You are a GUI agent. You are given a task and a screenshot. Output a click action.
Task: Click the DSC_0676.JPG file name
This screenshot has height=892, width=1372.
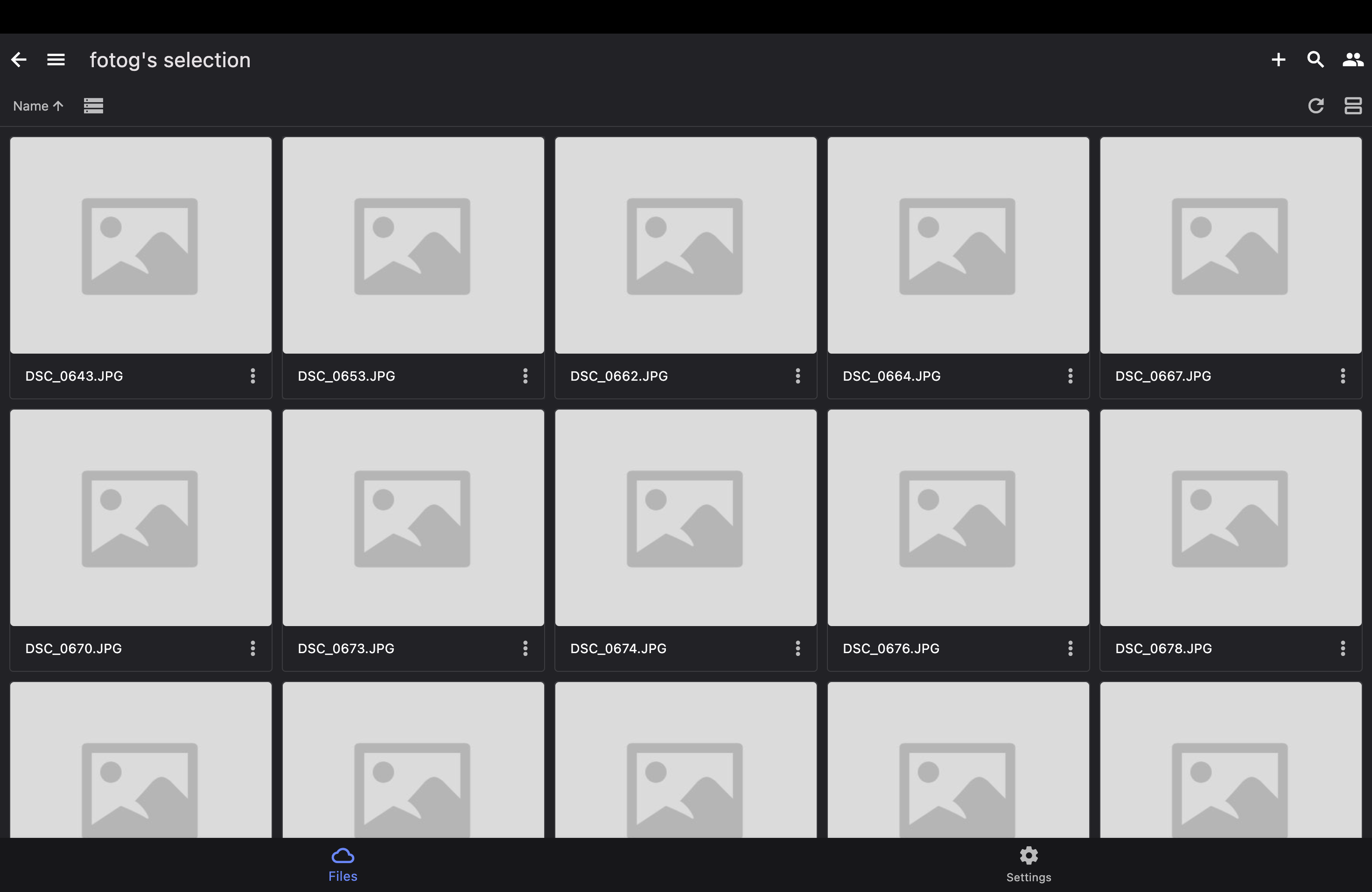(x=891, y=648)
